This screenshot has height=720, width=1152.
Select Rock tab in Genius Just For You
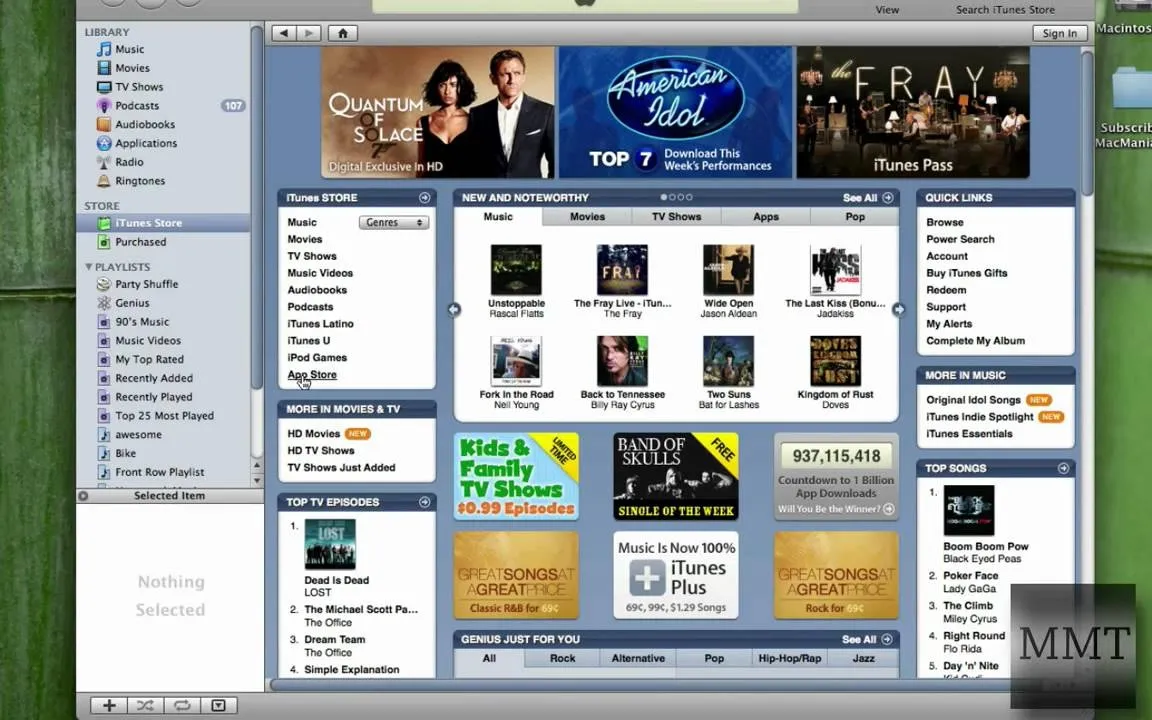pos(563,658)
